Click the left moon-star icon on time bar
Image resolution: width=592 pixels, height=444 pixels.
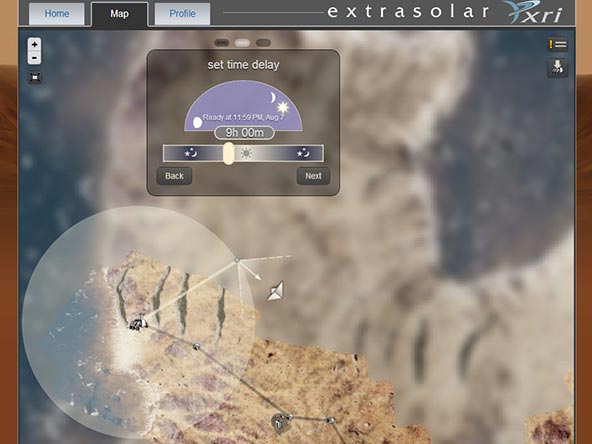pos(191,153)
